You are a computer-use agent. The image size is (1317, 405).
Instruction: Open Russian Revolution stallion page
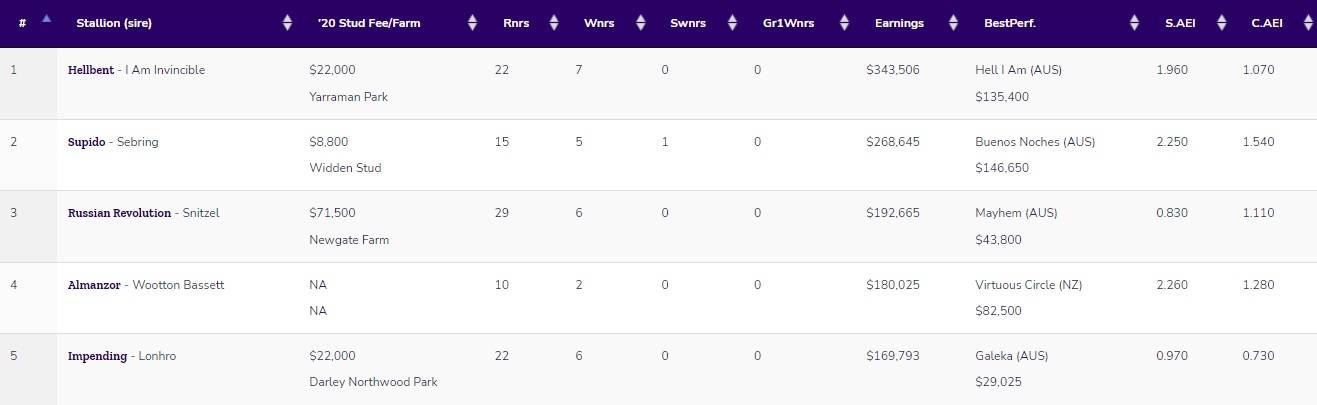pyautogui.click(x=119, y=213)
